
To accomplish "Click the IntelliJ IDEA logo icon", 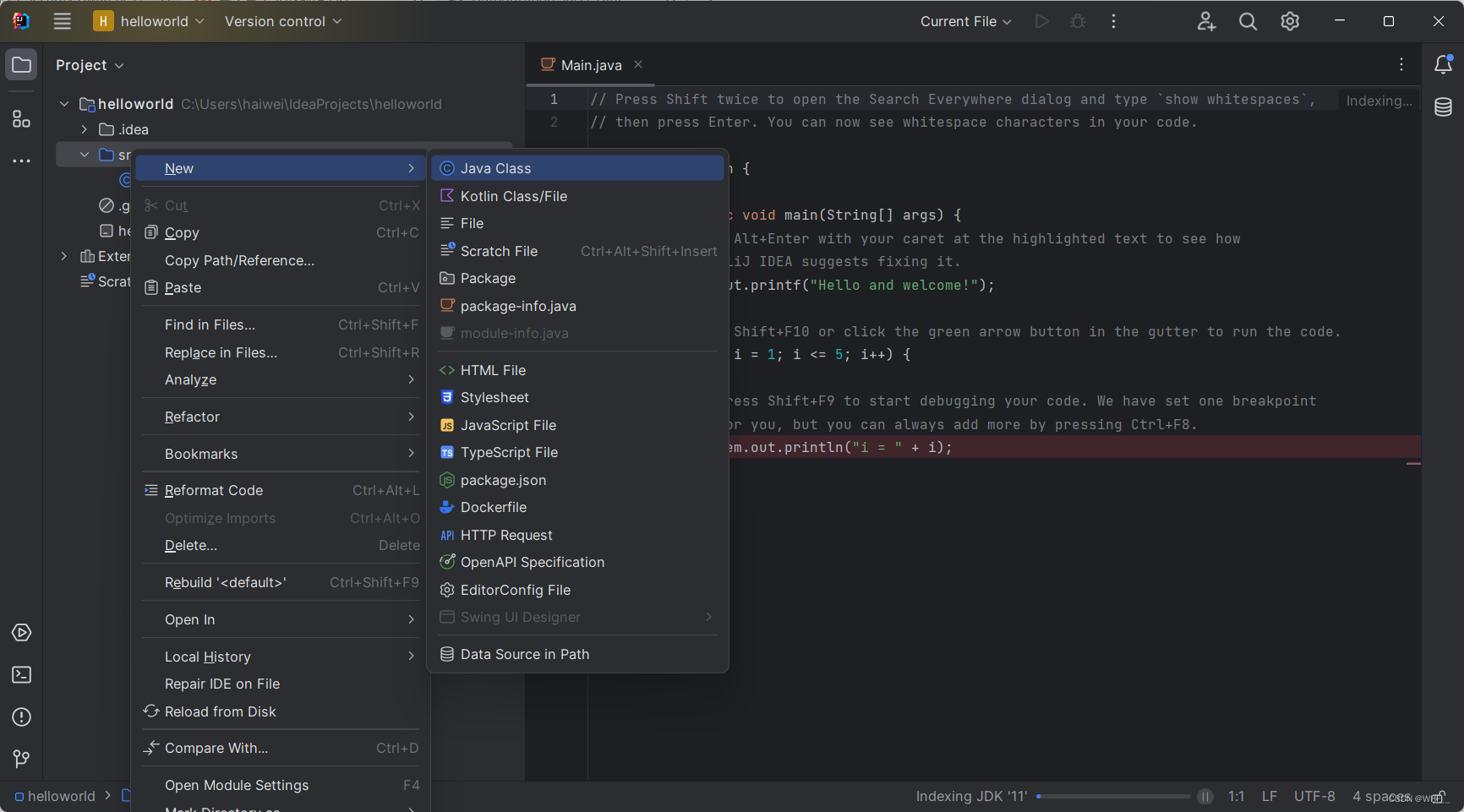I will coord(21,21).
